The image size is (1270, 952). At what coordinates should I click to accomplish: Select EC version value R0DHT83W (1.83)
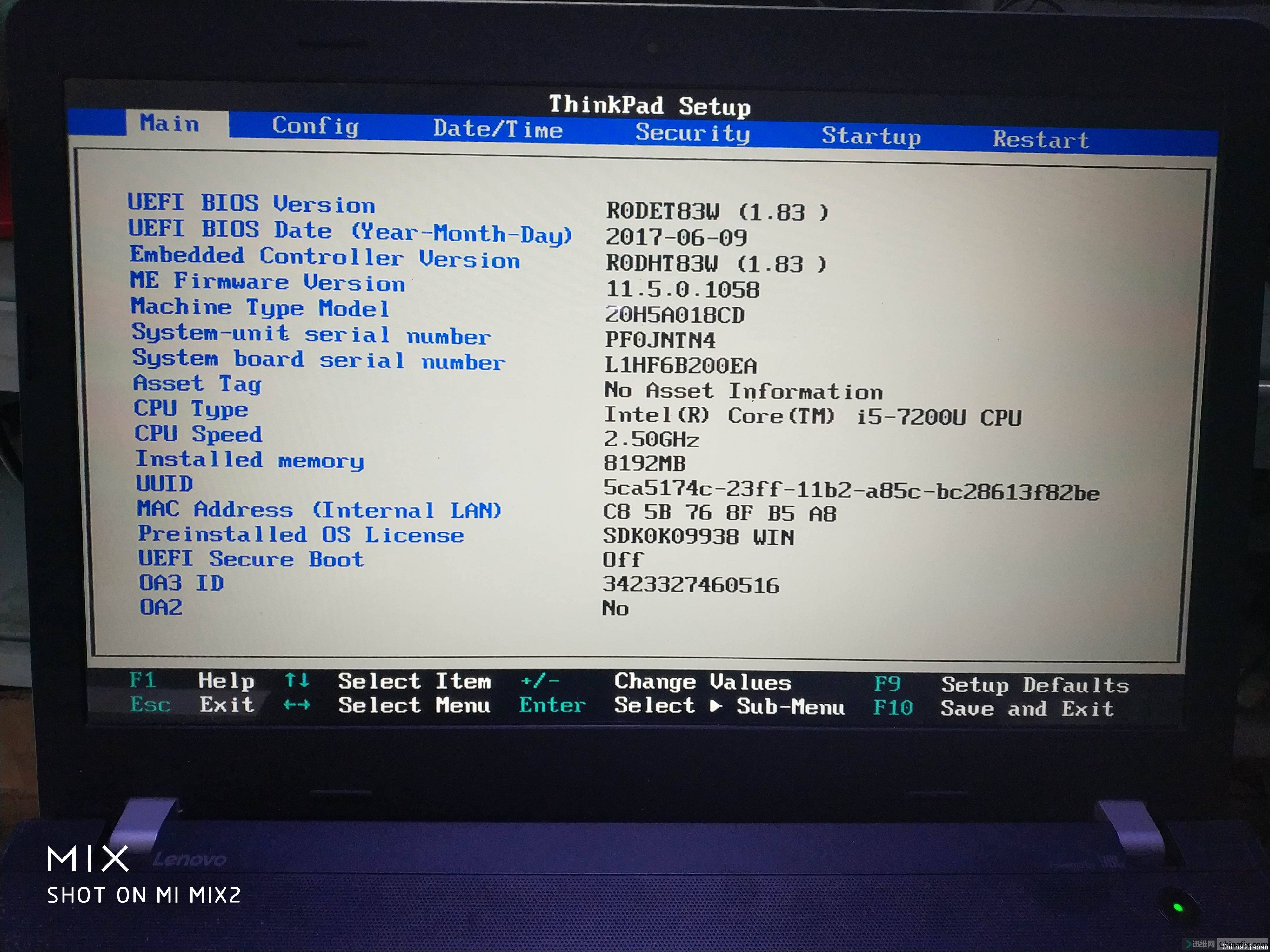click(717, 263)
